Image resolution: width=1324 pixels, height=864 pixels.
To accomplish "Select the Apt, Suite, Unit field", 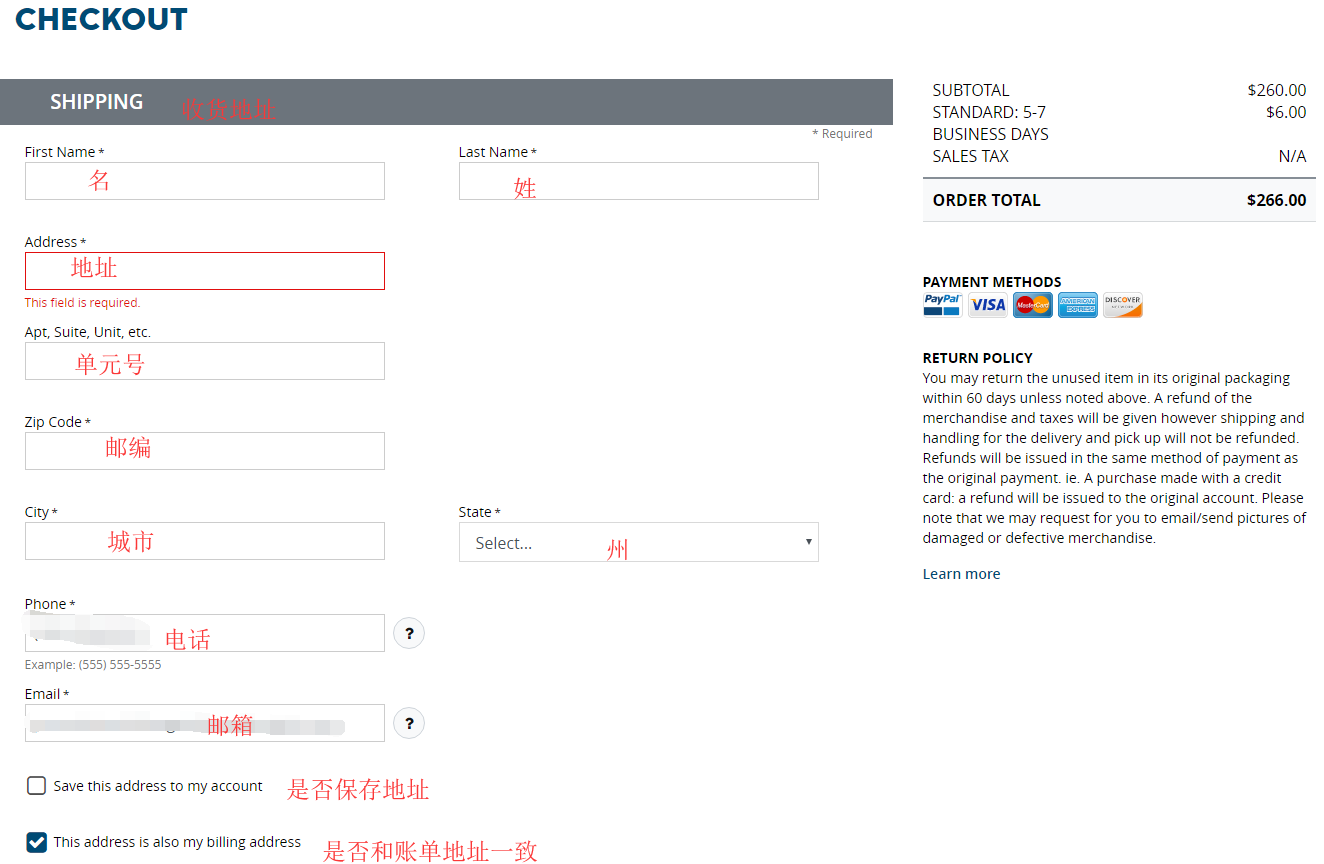I will coord(204,361).
